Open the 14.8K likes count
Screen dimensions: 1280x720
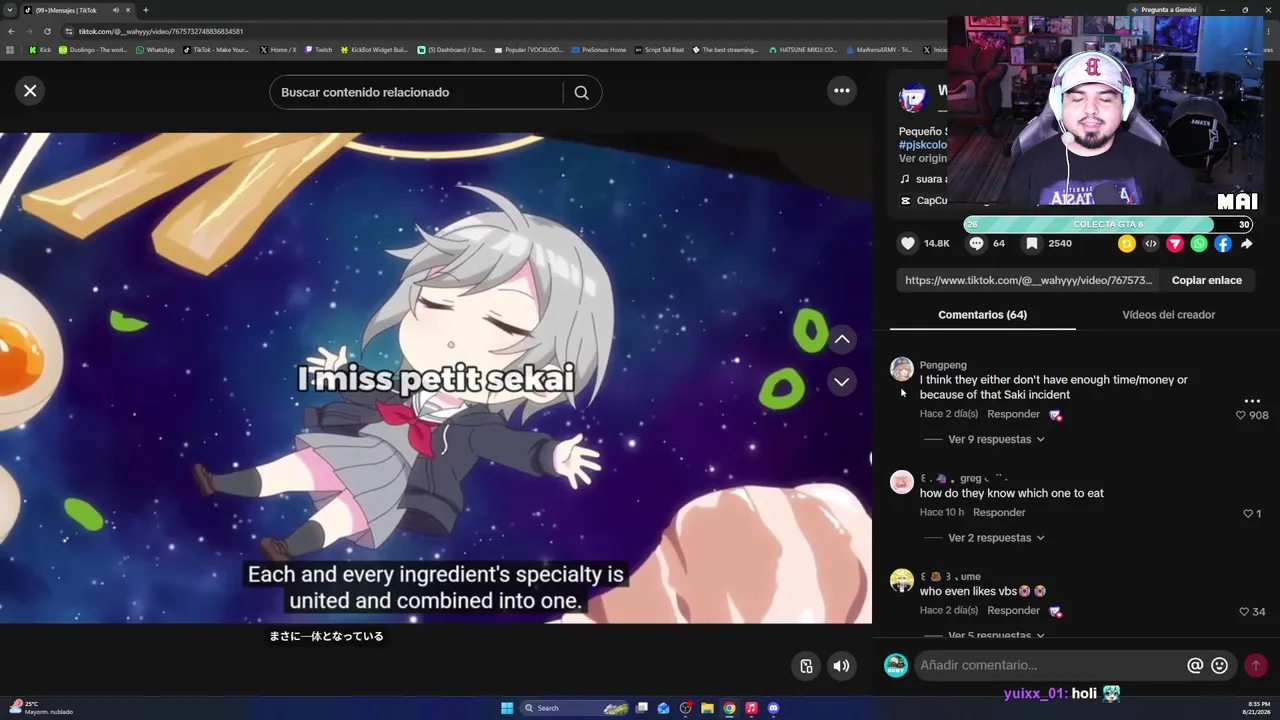point(937,243)
